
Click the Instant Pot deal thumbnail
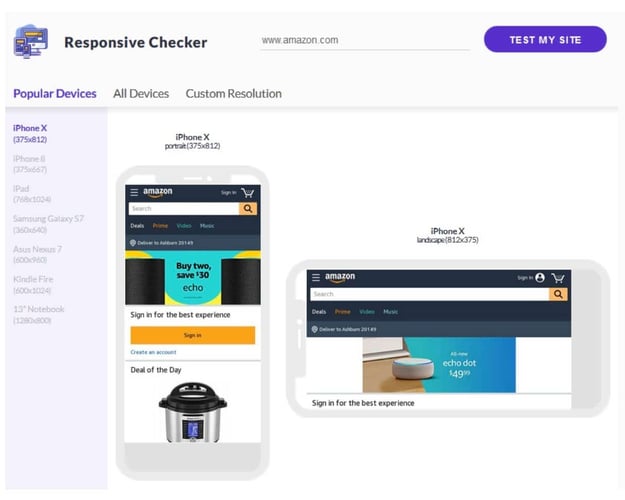[x=193, y=412]
